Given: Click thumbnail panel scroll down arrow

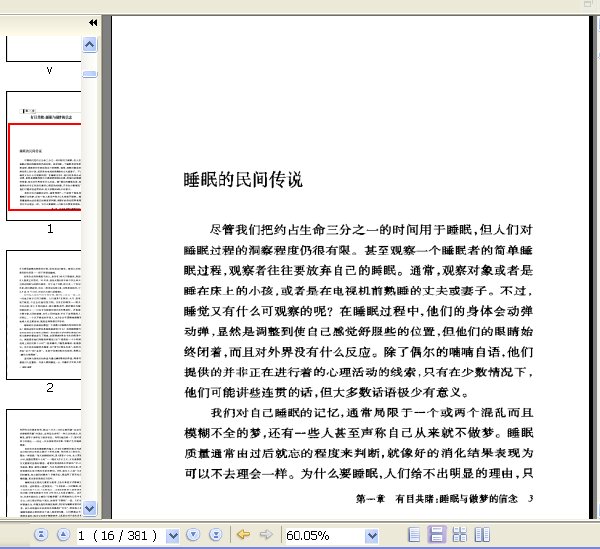Looking at the screenshot, I should (x=90, y=508).
